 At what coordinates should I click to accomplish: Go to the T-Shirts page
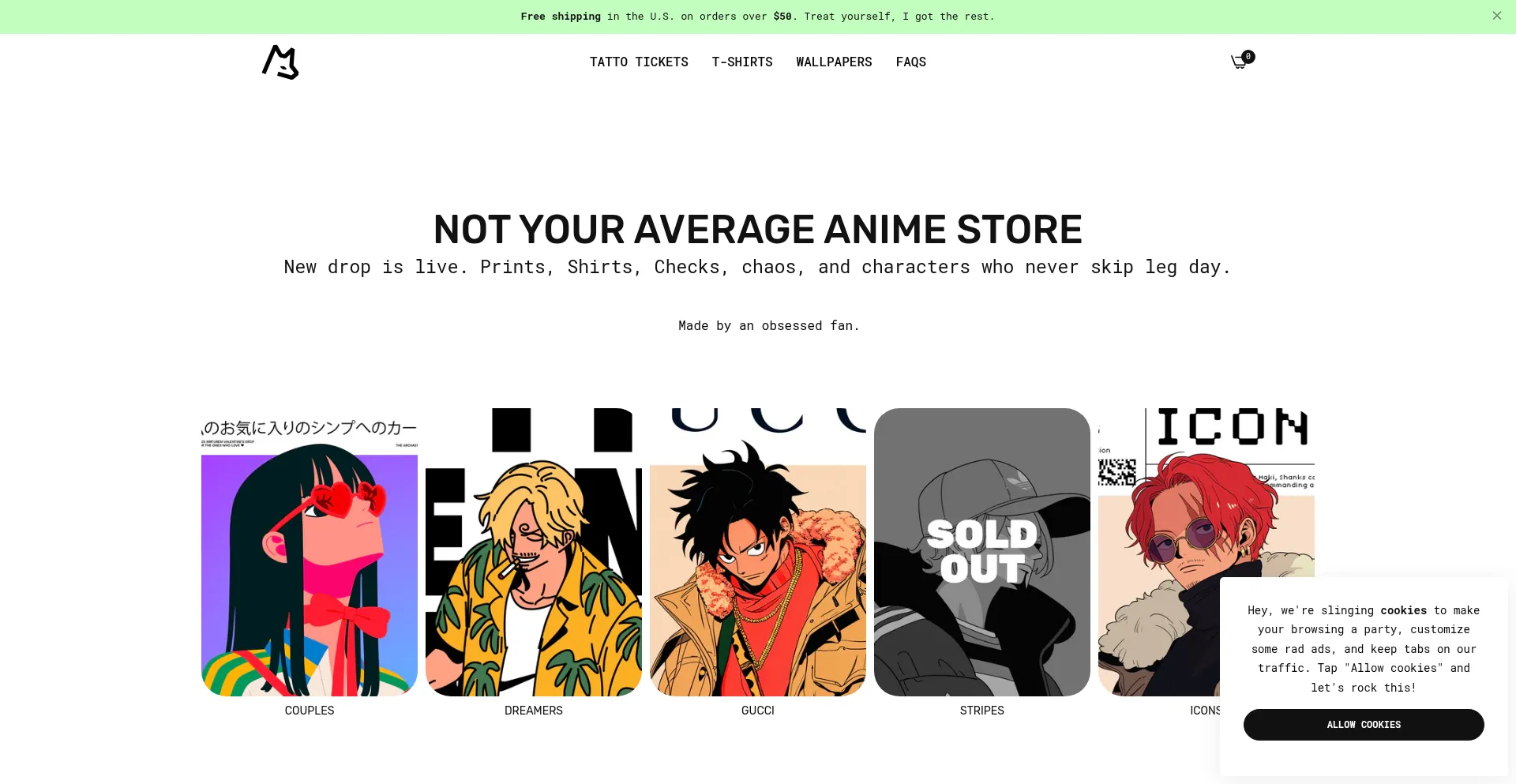point(741,62)
